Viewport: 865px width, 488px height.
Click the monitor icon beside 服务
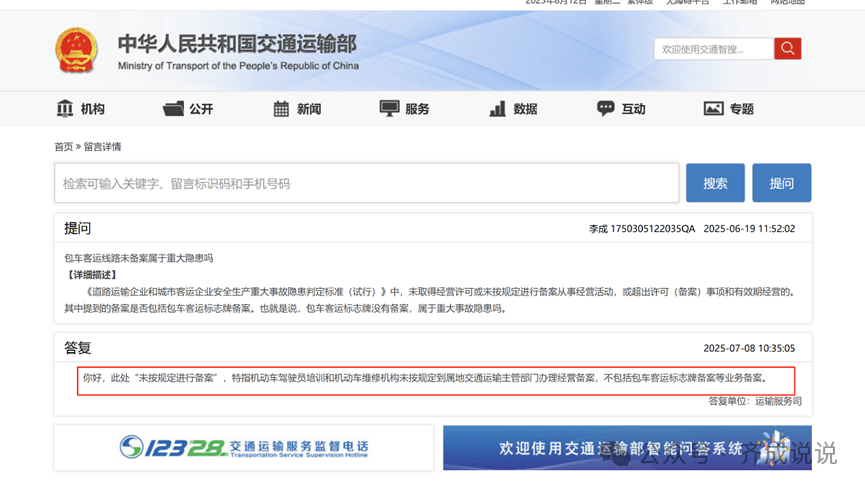click(389, 108)
